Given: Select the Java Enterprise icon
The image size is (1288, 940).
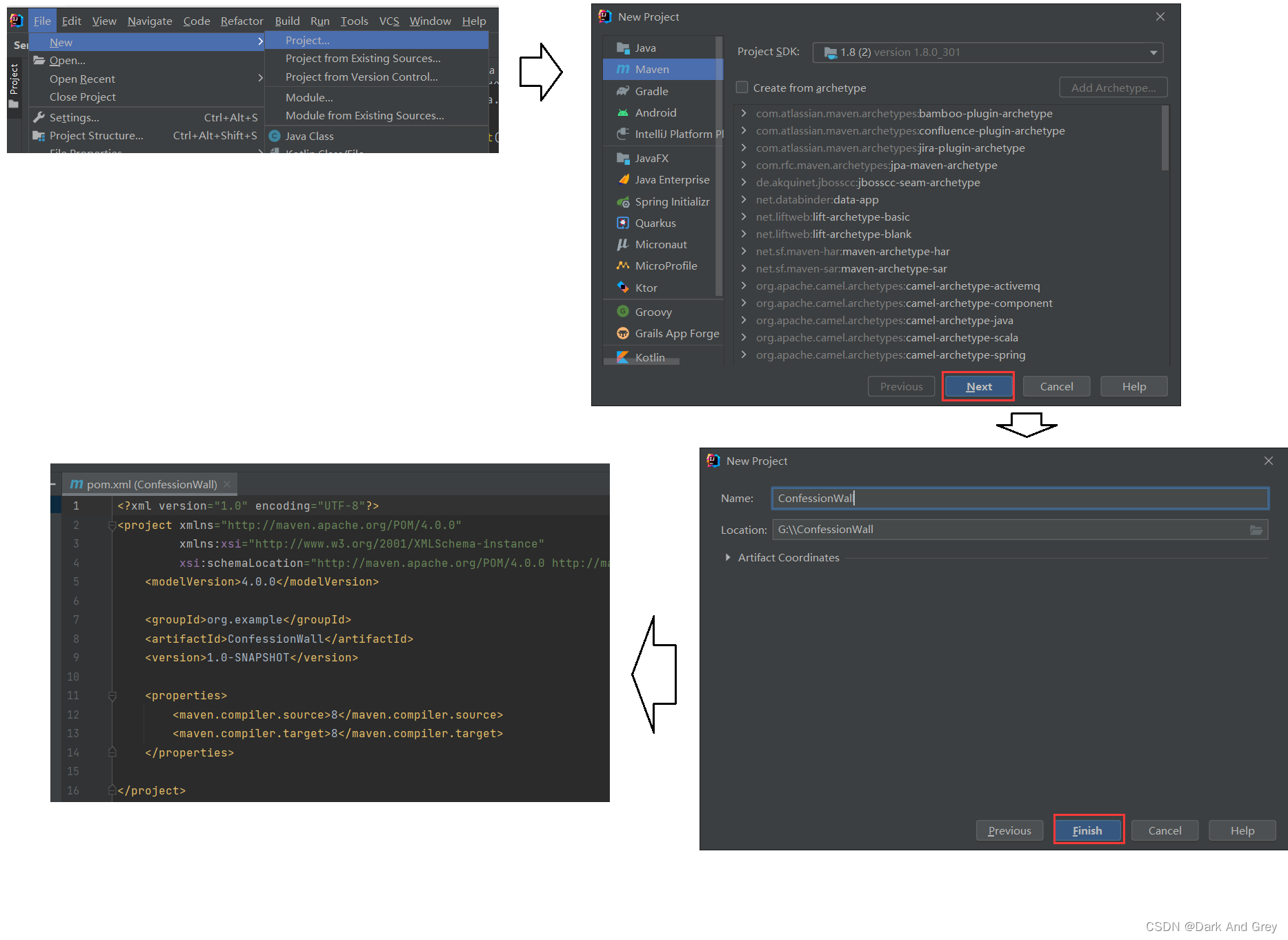Looking at the screenshot, I should (x=623, y=180).
